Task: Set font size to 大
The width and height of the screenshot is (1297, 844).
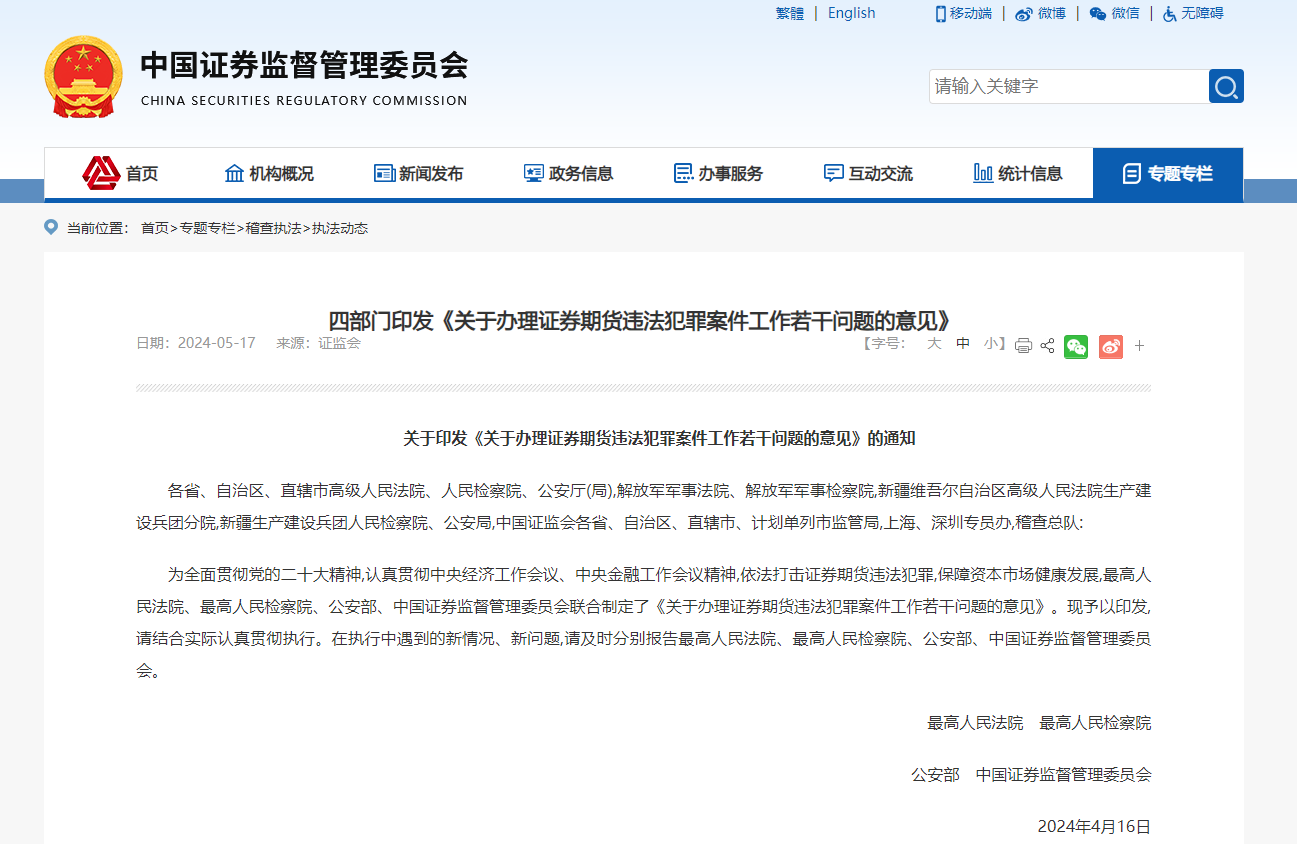Action: point(934,343)
